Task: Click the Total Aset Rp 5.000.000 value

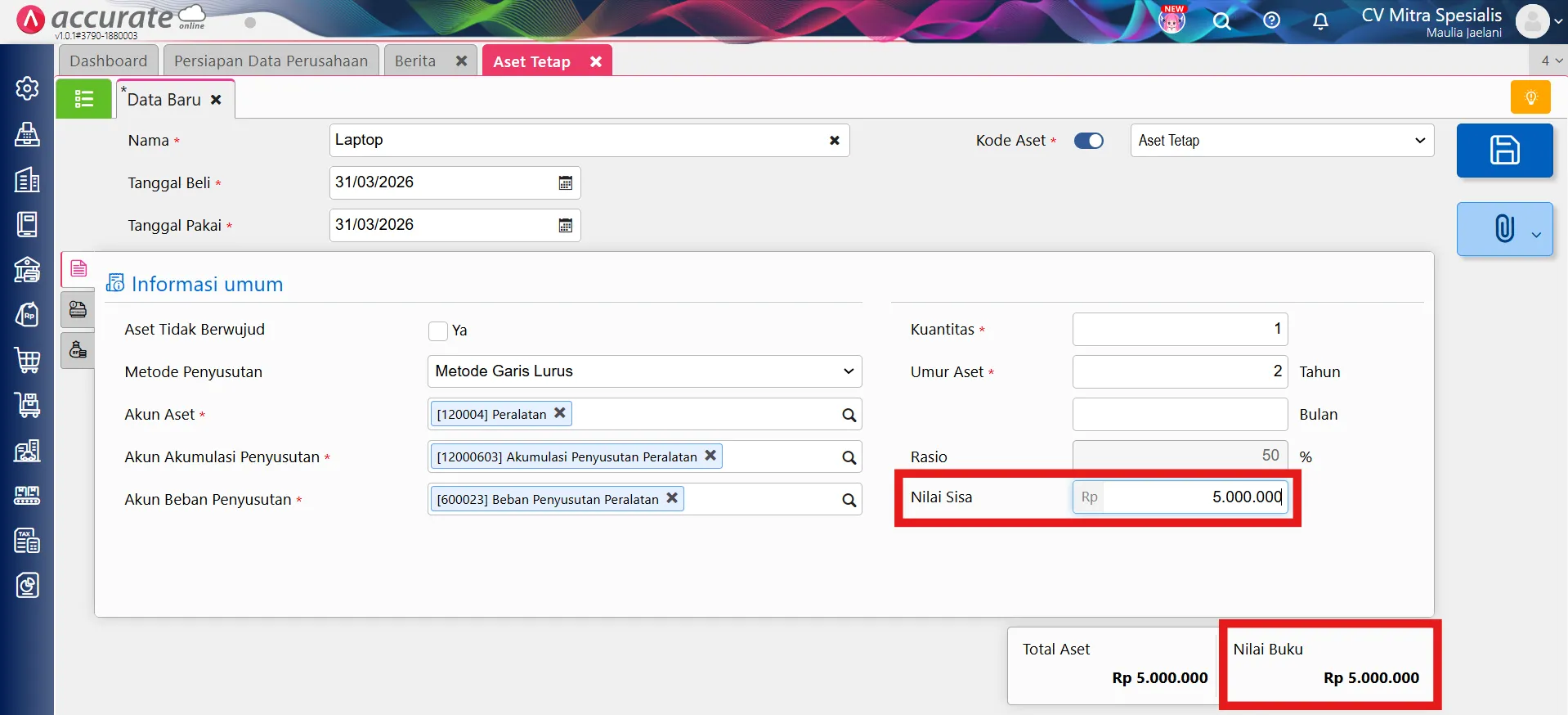Action: coord(1159,678)
